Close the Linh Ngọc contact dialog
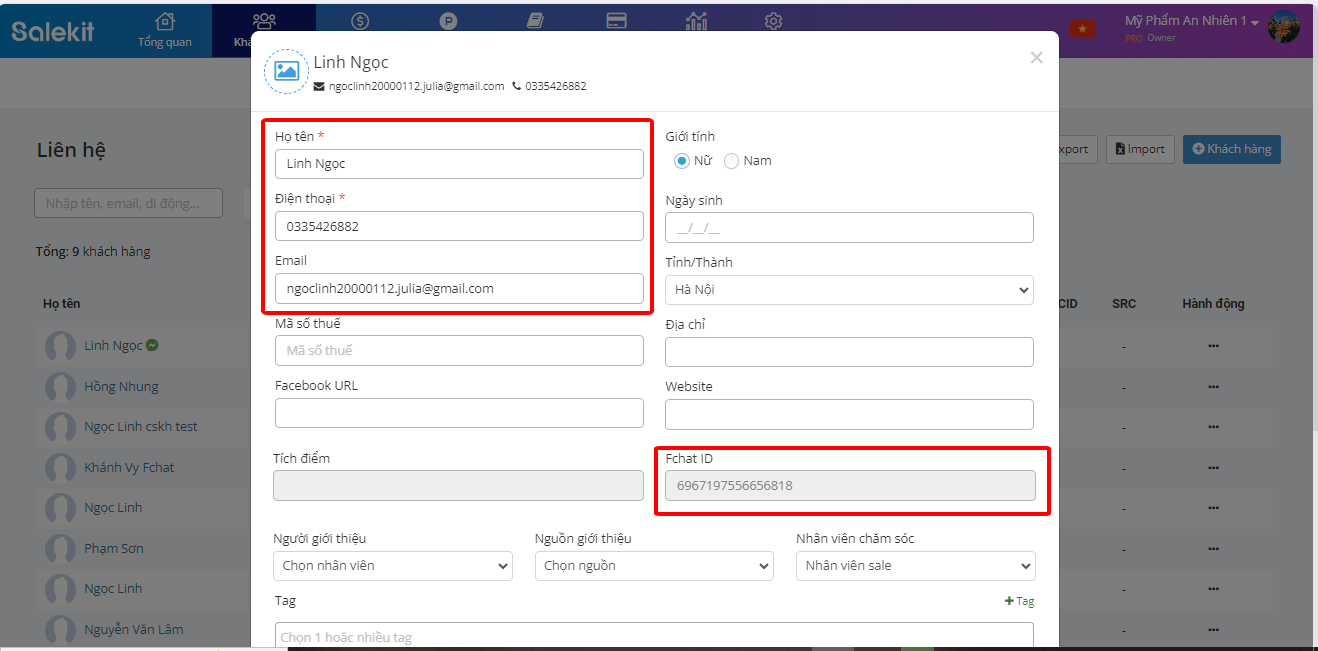 (x=1036, y=58)
